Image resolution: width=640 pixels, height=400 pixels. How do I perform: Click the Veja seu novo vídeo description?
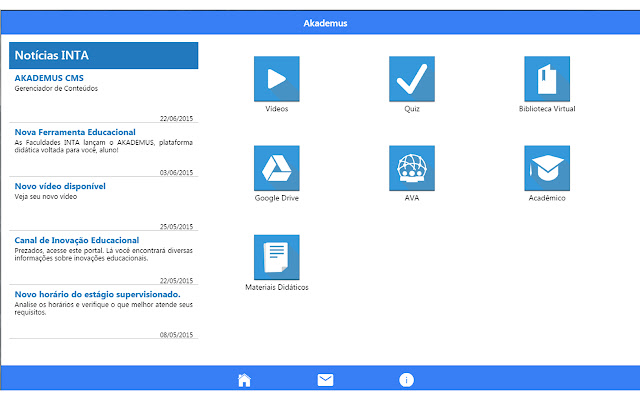point(46,197)
